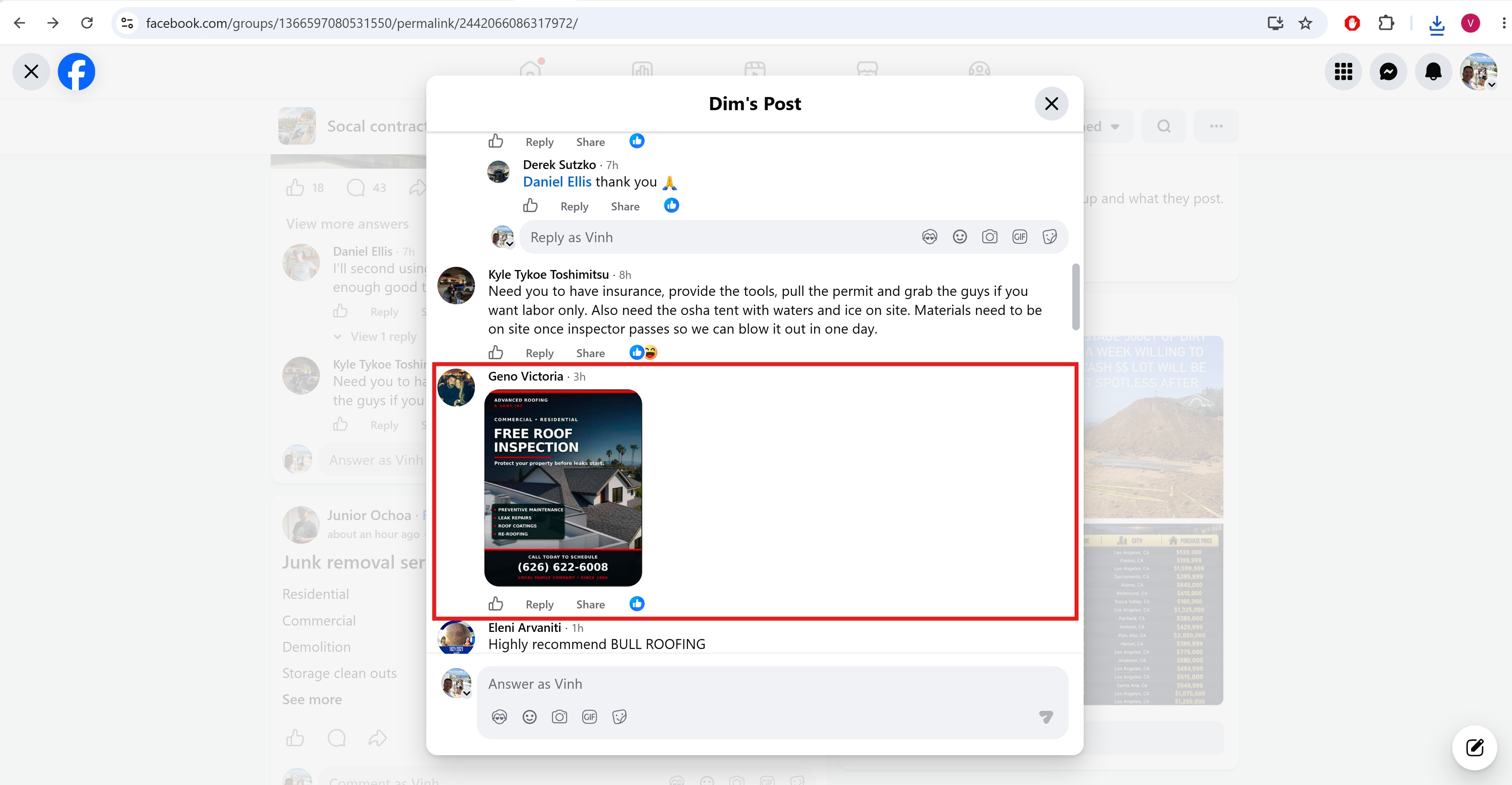The height and width of the screenshot is (785, 1512).
Task: Share Geno Victoria's comment
Action: click(x=591, y=604)
